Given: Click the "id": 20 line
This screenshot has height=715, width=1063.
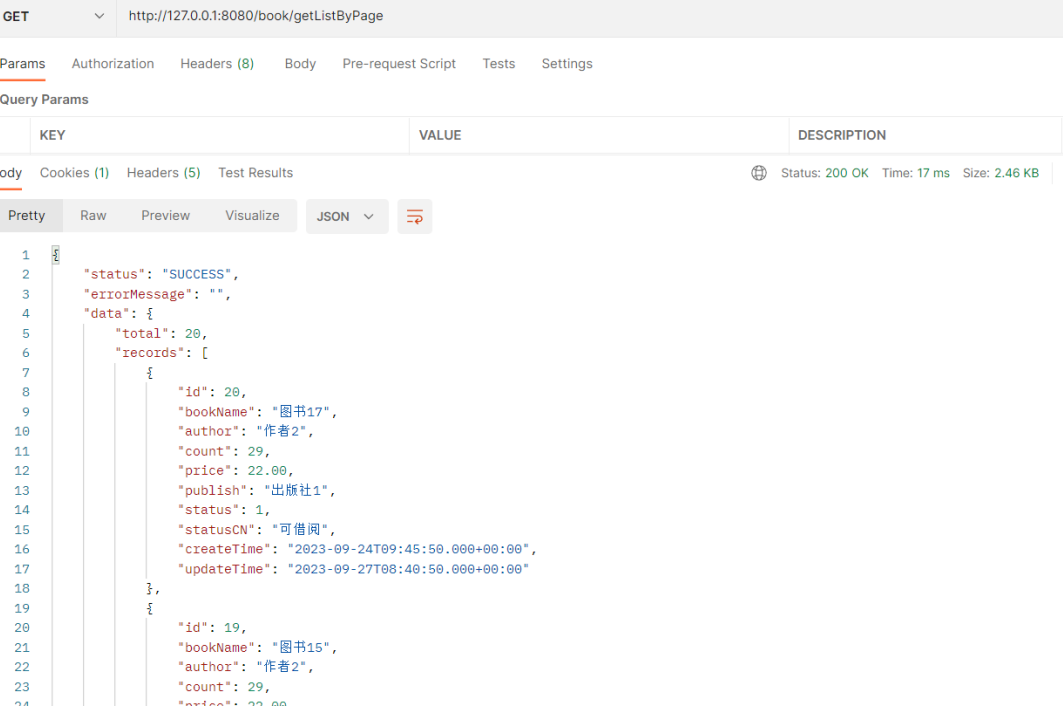Looking at the screenshot, I should [212, 392].
